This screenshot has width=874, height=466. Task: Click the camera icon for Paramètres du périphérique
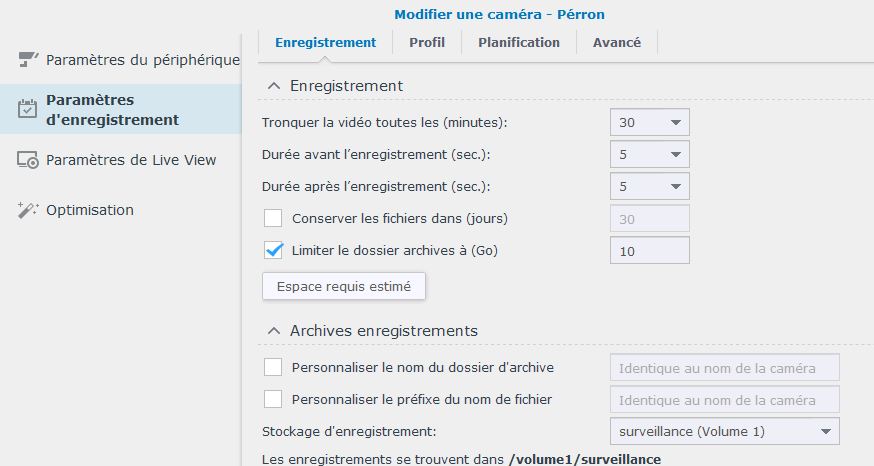coord(28,60)
